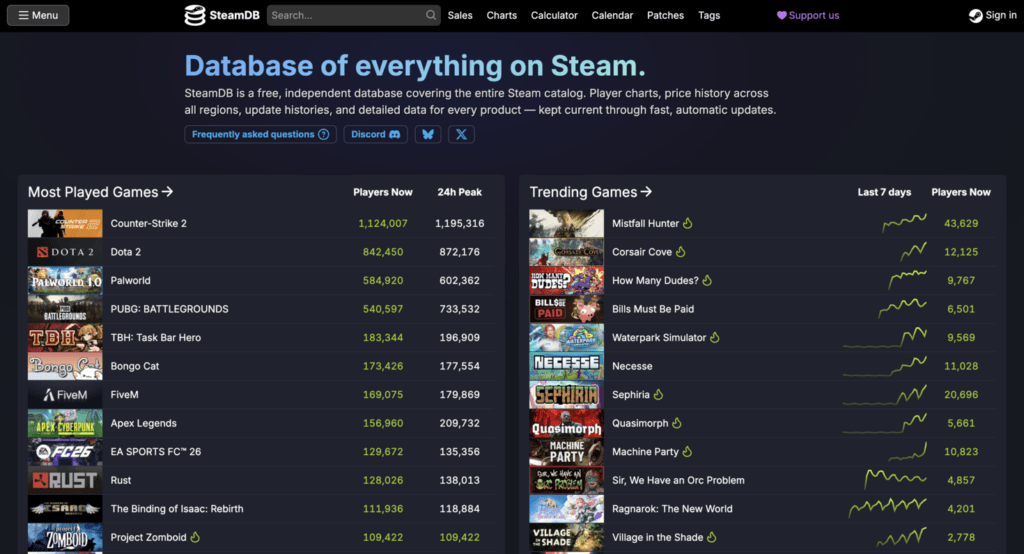Click the 43,629 players now value
The image size is (1024, 554).
961,223
